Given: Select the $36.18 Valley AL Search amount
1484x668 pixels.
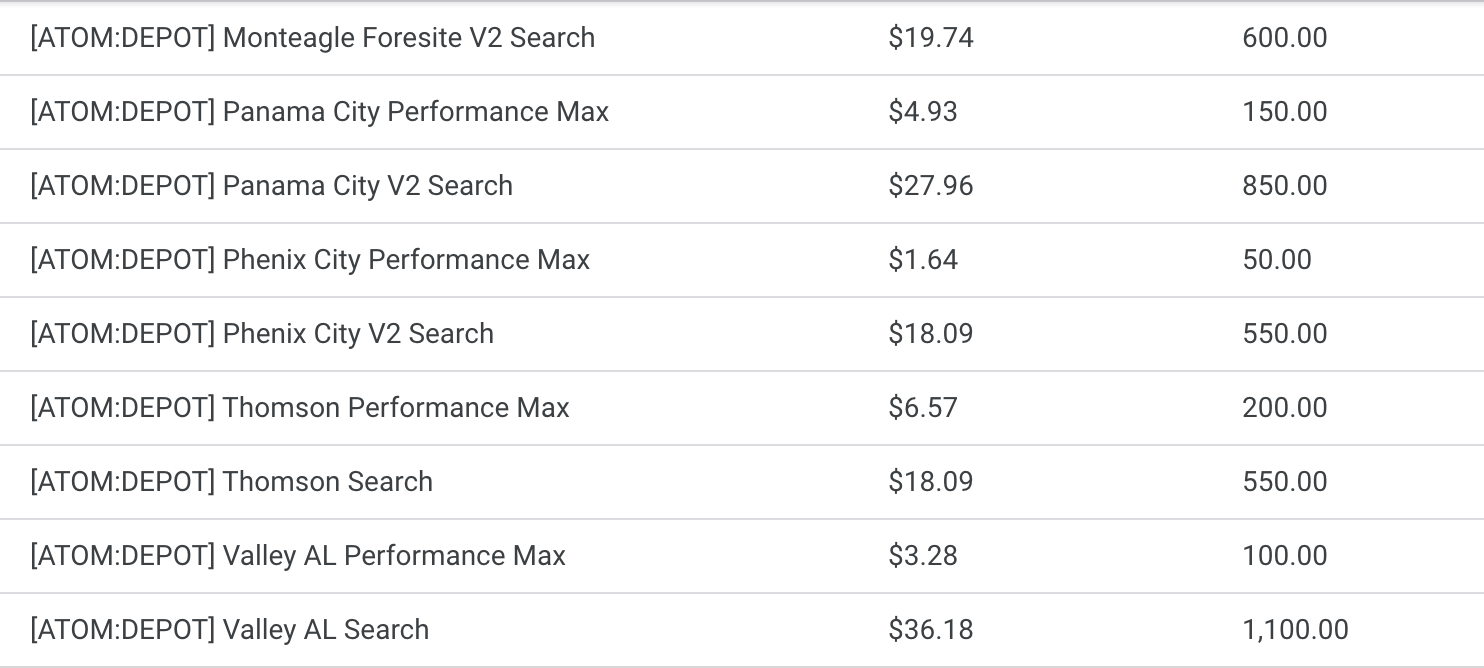Looking at the screenshot, I should tap(930, 630).
